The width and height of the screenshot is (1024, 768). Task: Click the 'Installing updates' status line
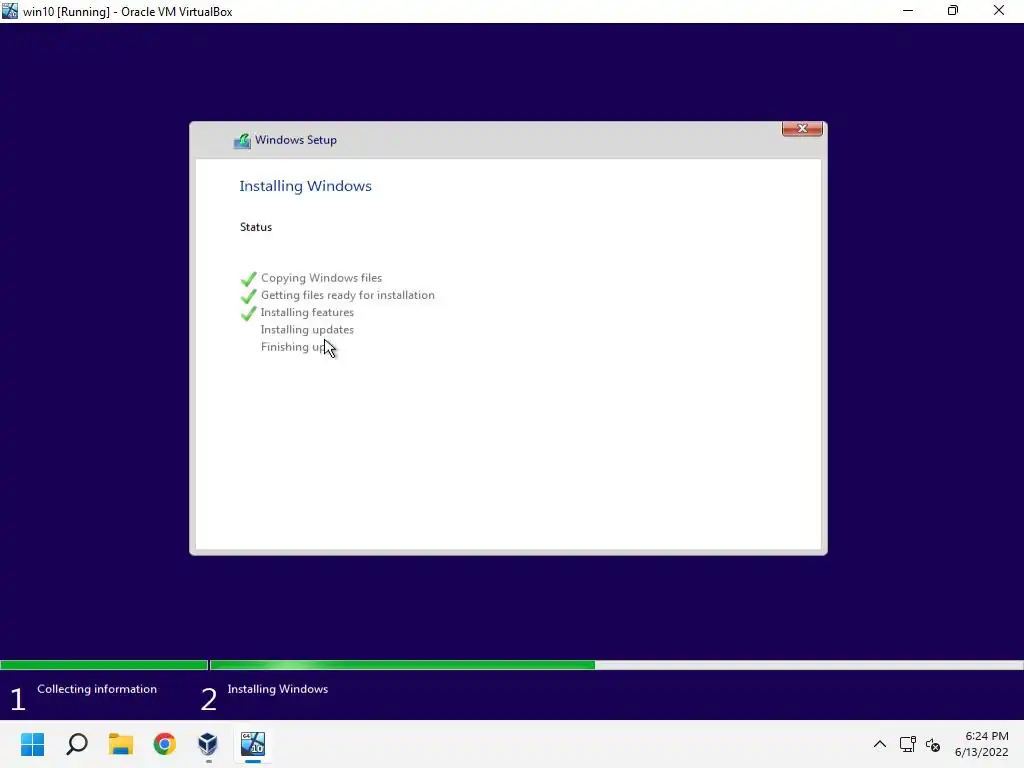click(x=307, y=330)
